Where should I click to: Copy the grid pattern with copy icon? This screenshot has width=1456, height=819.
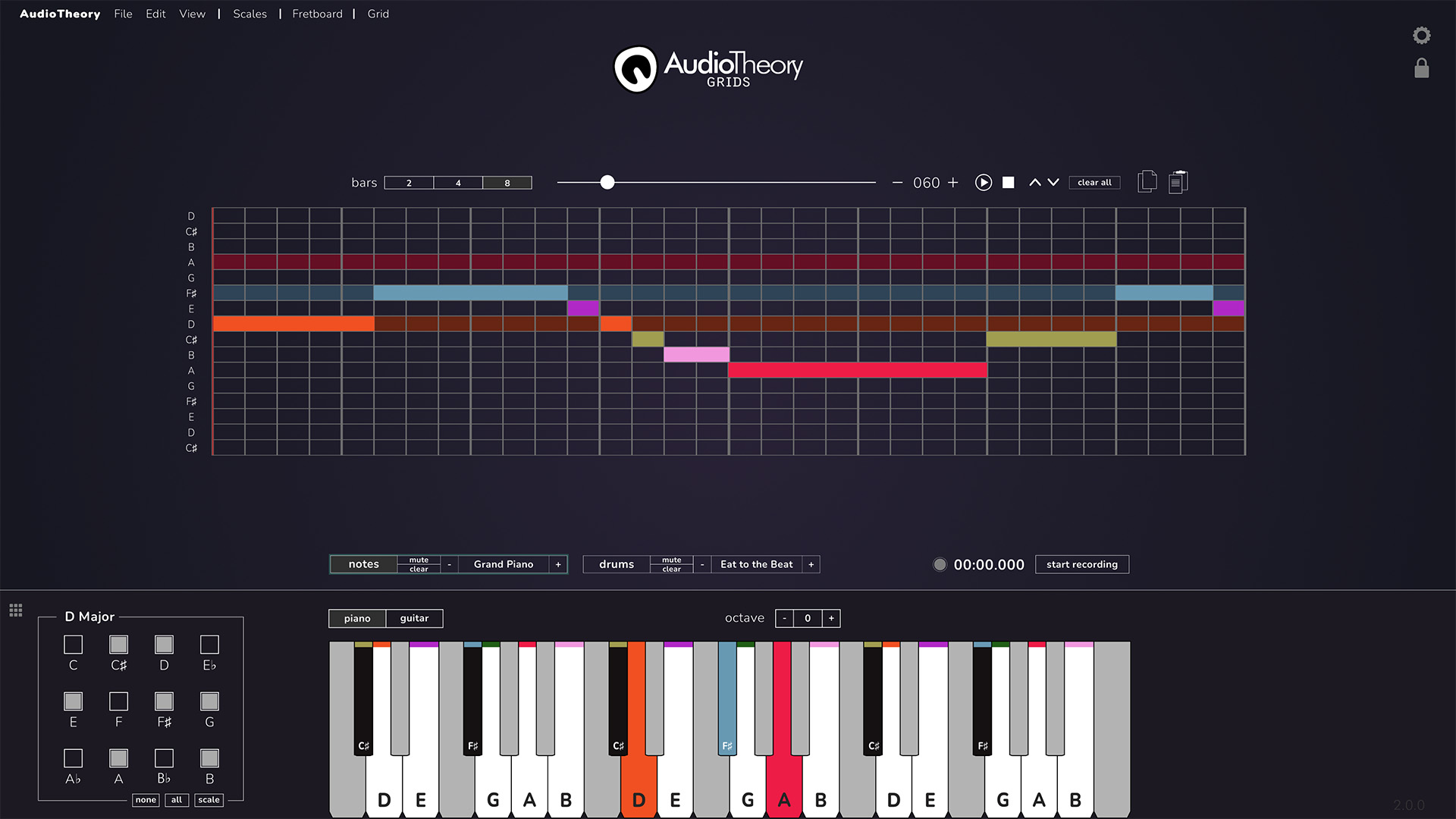1147,181
